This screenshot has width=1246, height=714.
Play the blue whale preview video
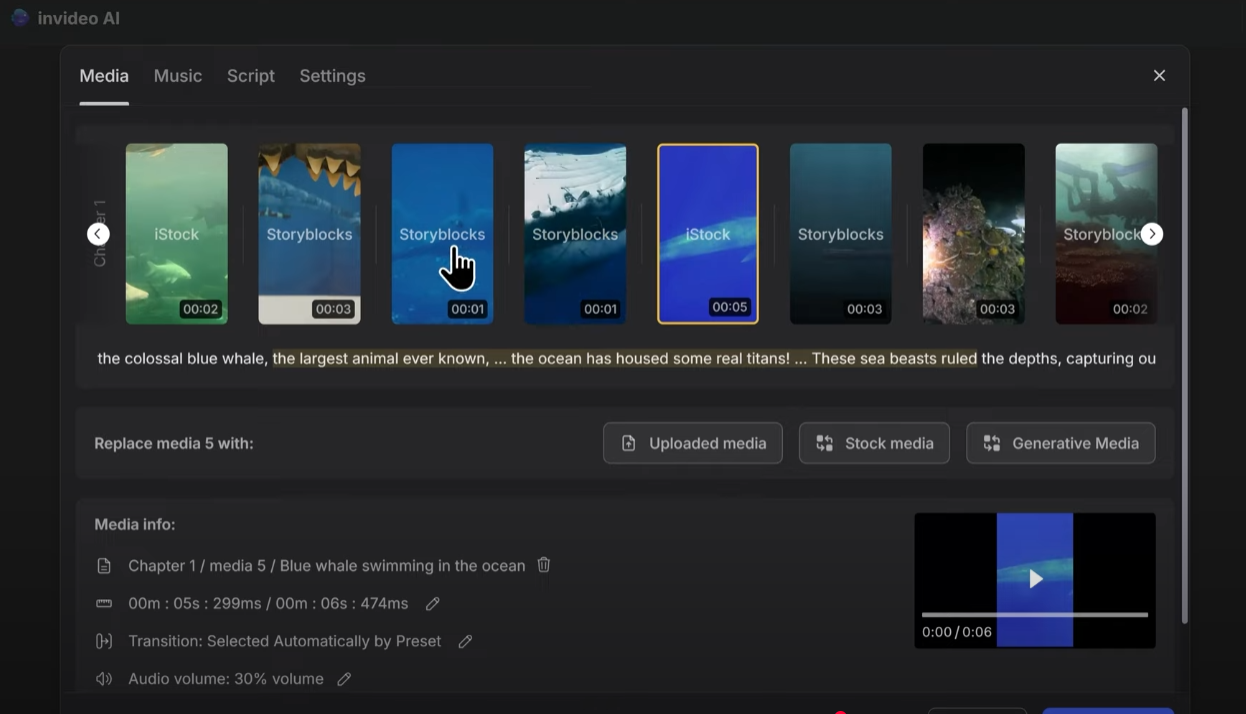point(1035,579)
